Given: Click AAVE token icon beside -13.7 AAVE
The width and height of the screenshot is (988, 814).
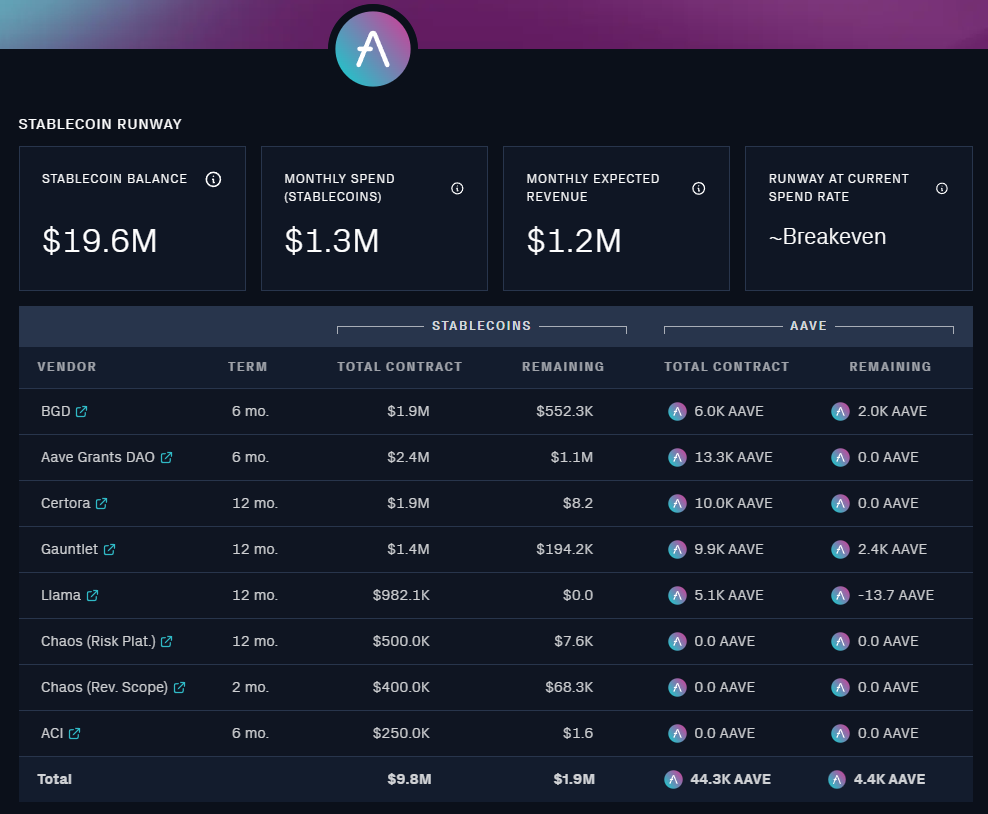Looking at the screenshot, I should coord(841,595).
